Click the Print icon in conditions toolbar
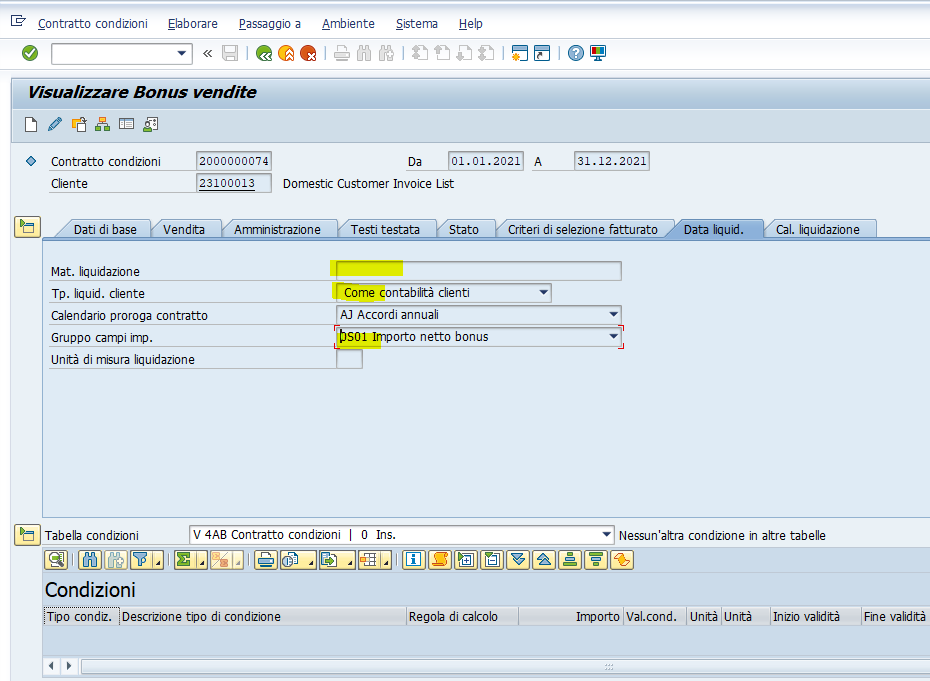The image size is (930, 681). pos(266,560)
